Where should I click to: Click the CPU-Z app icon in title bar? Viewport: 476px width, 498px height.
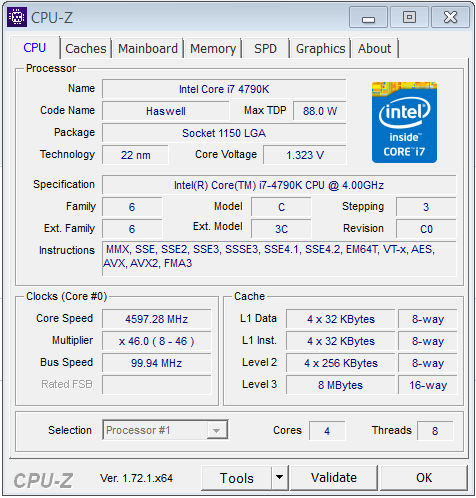click(x=17, y=17)
